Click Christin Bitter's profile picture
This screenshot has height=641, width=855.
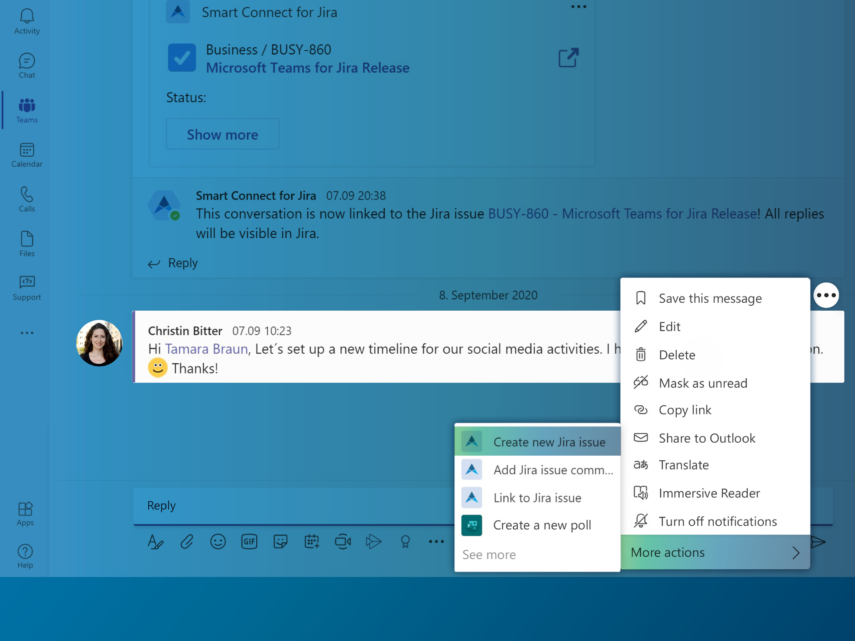[x=99, y=343]
